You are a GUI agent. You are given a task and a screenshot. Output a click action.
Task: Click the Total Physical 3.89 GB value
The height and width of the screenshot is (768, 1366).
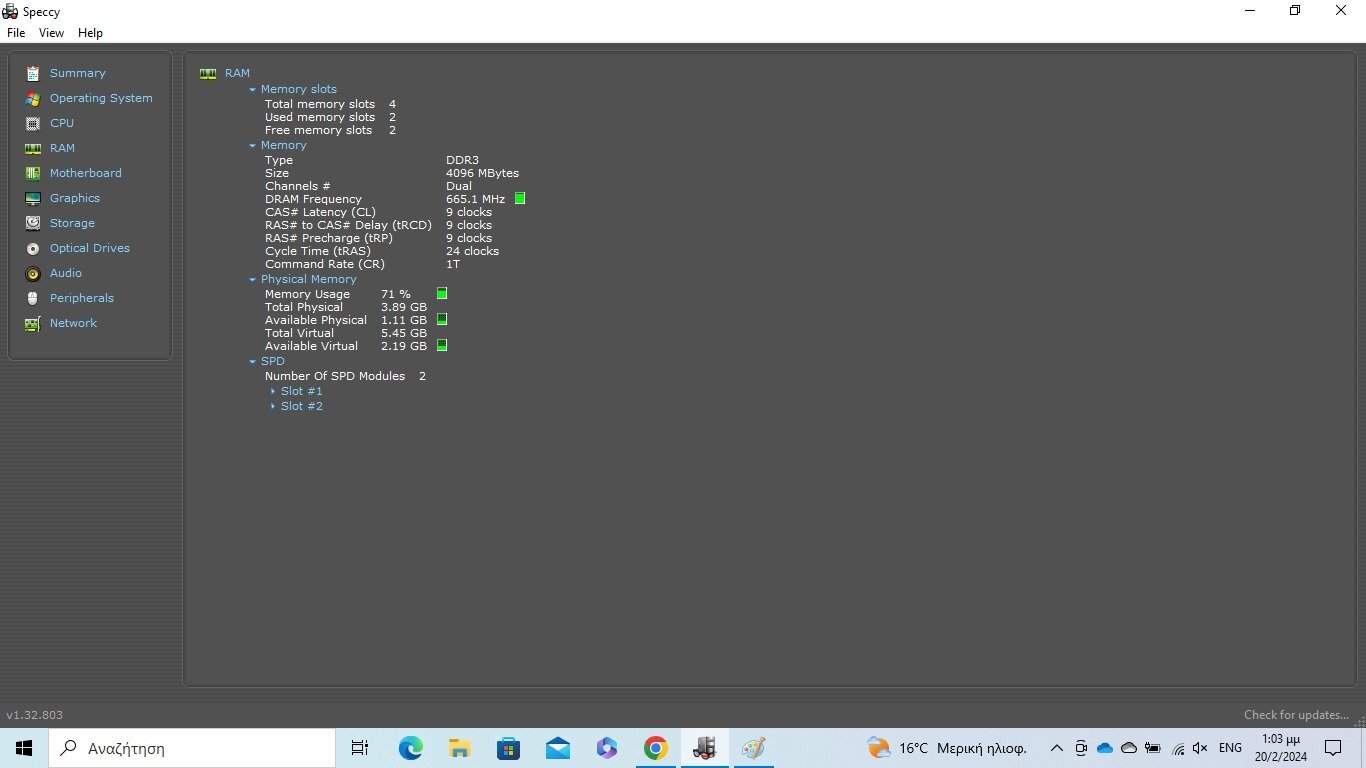[404, 307]
